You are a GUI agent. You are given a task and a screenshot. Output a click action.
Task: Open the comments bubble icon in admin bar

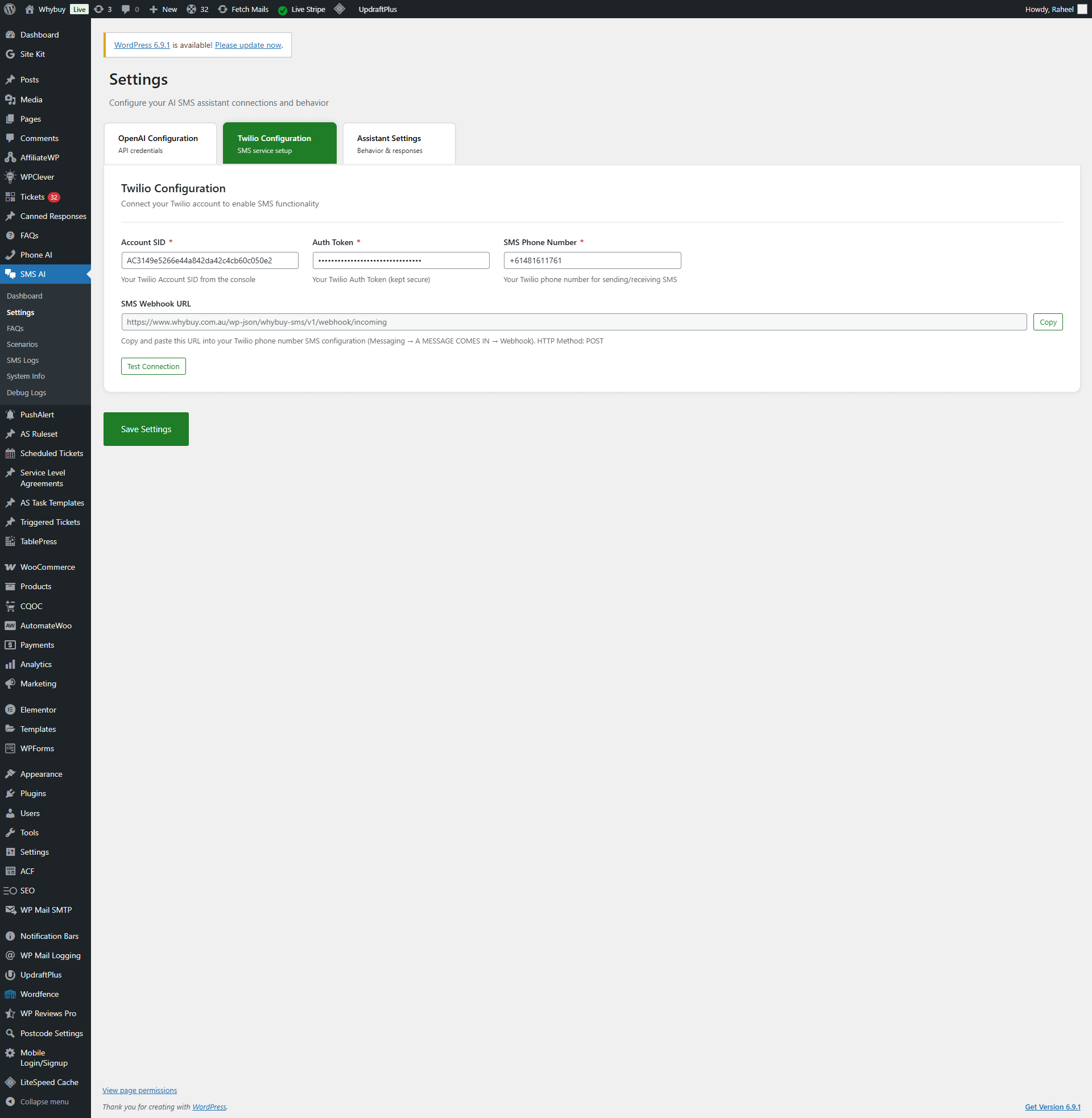point(126,9)
